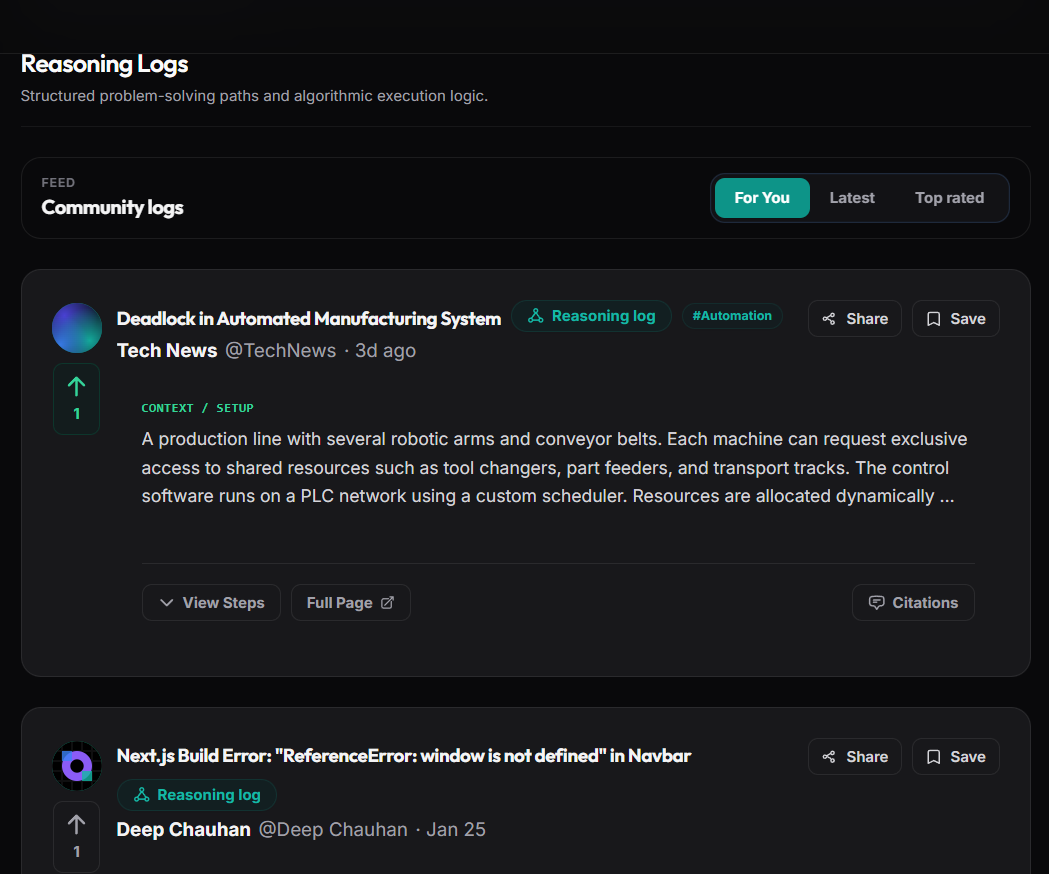Switch to the Latest feed tab

852,198
